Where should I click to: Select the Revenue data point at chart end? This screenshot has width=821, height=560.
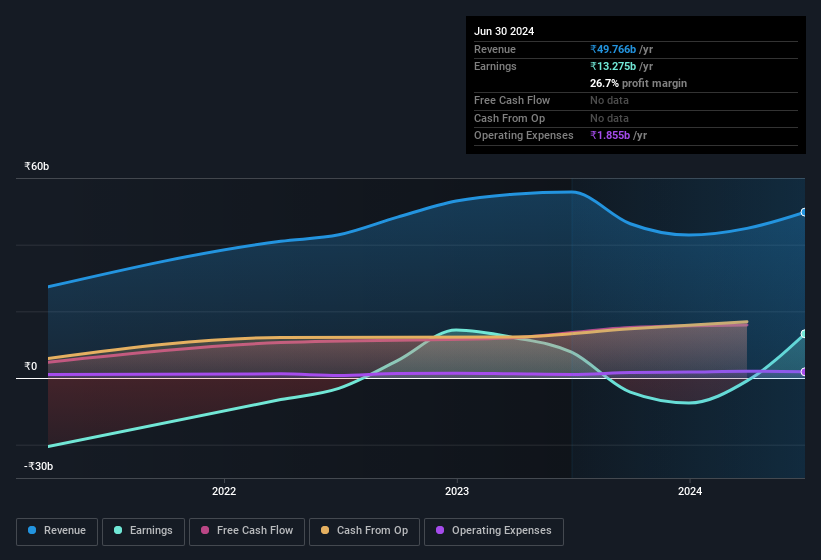804,212
